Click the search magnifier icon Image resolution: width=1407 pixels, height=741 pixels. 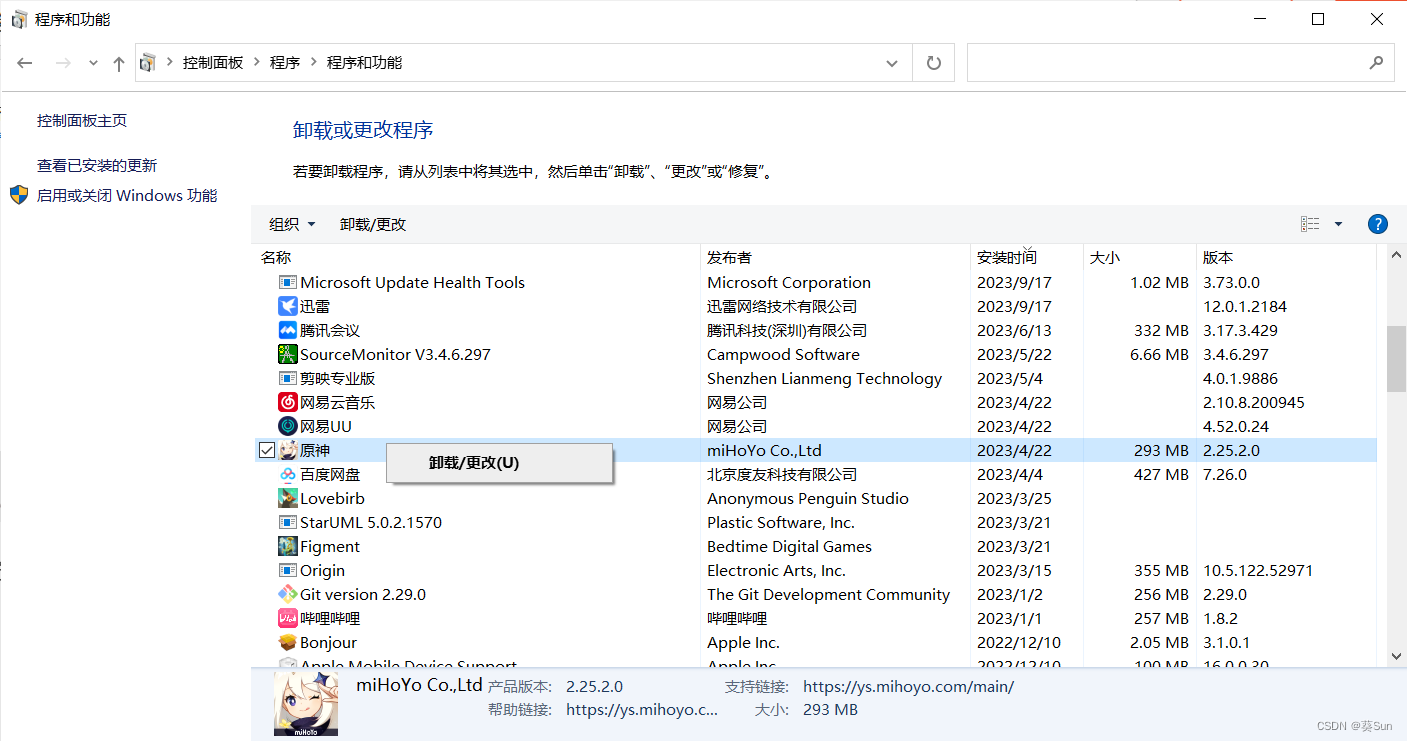coord(1376,63)
